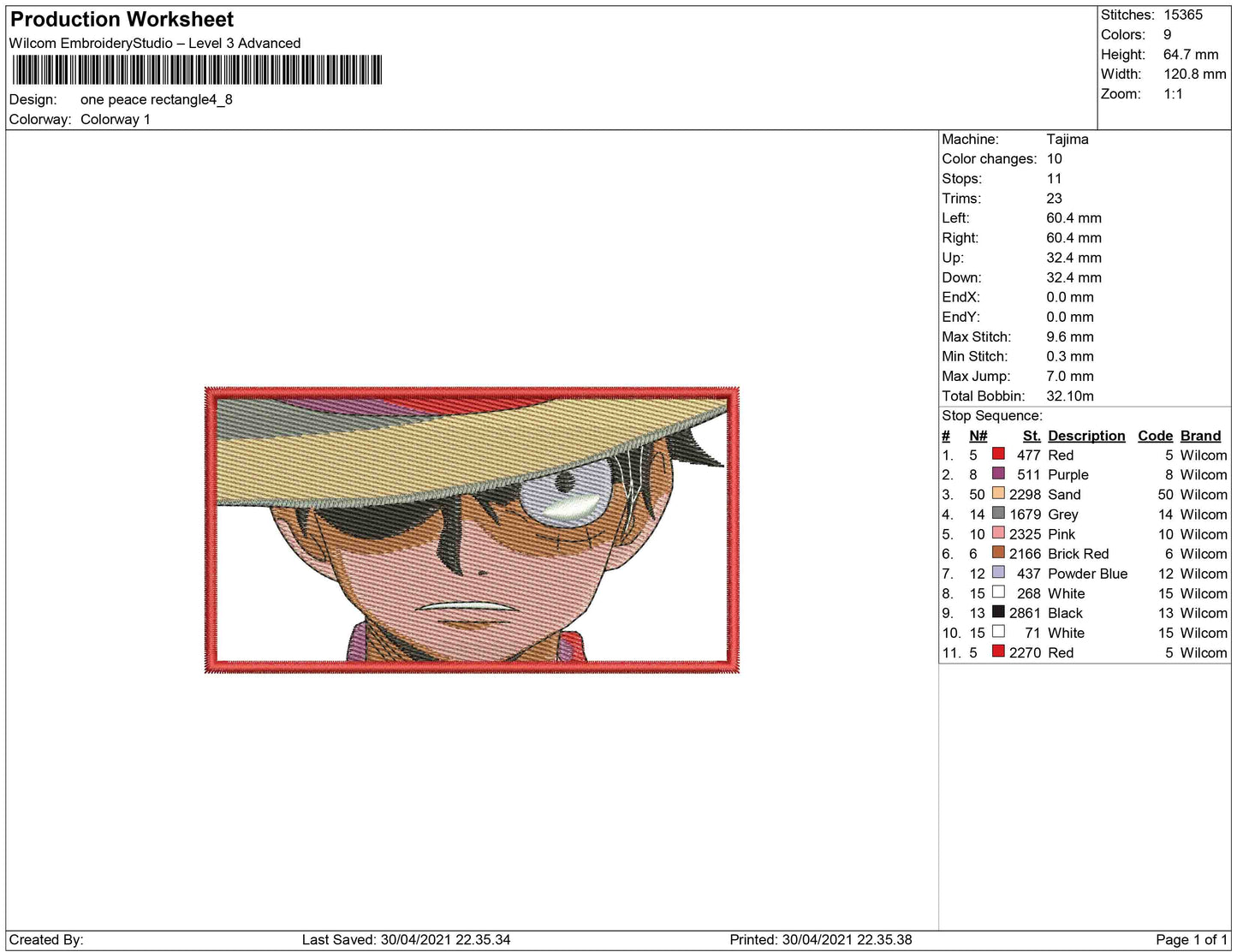Select the zoom value "1:1"
This screenshot has height=952, width=1237.
[x=1173, y=93]
